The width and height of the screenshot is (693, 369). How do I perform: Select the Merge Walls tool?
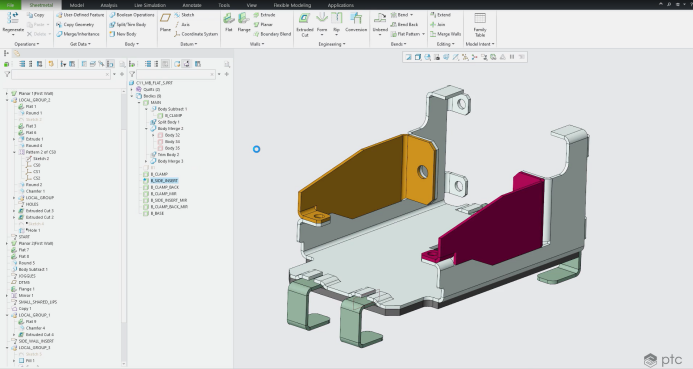pos(446,34)
